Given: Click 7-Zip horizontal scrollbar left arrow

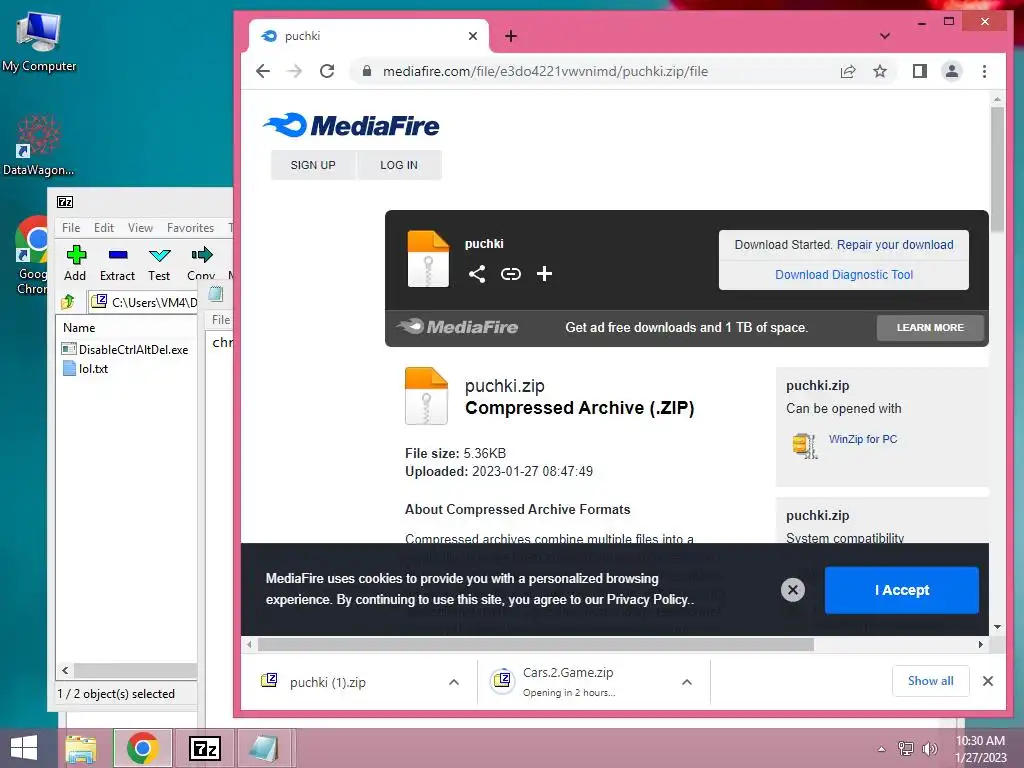Looking at the screenshot, I should click(x=65, y=670).
